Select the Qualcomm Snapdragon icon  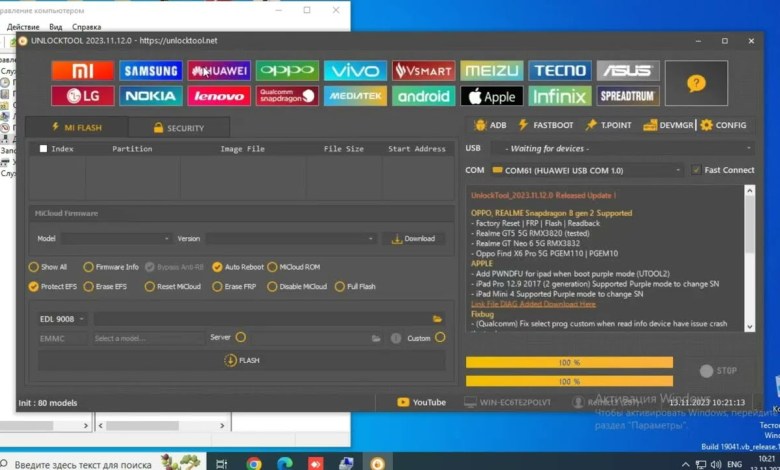click(x=287, y=97)
